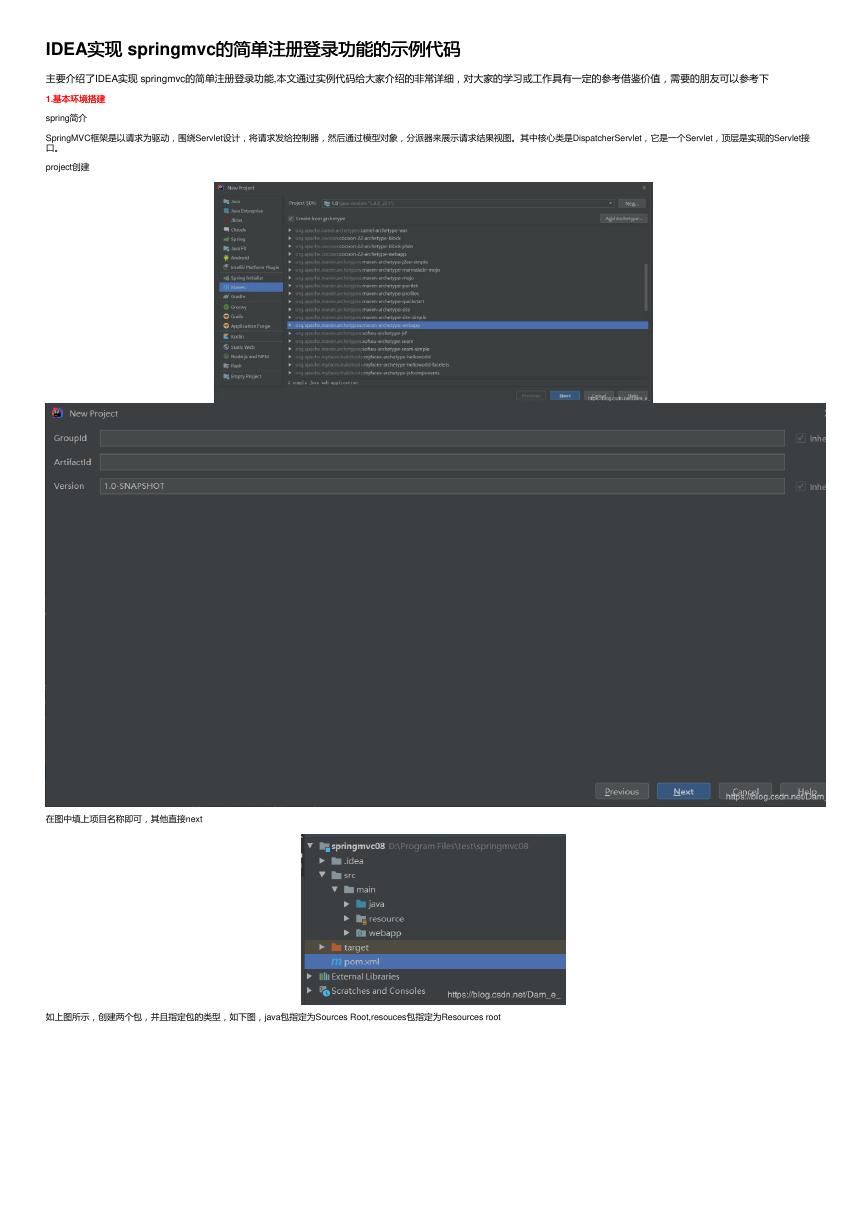Select the cocoon-22-archetype-webapp row
The height and width of the screenshot is (1228, 868).
click(x=468, y=254)
